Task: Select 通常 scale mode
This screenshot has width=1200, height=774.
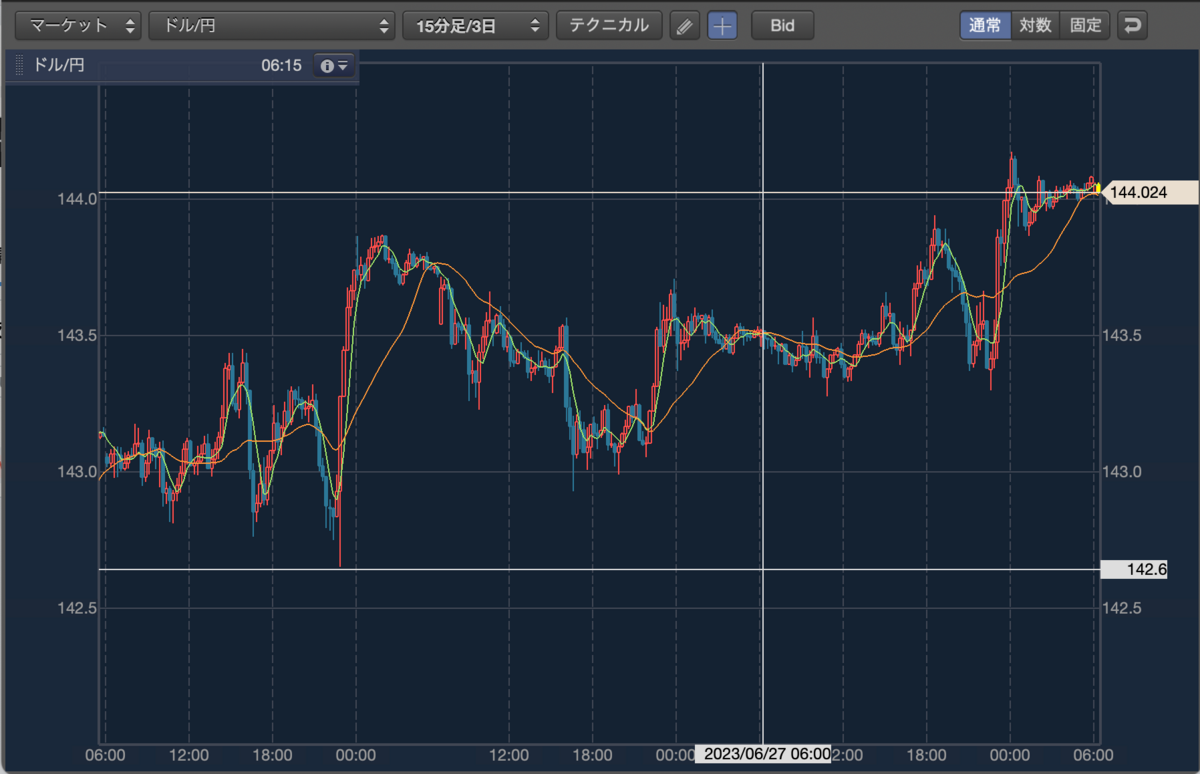Action: coord(985,26)
